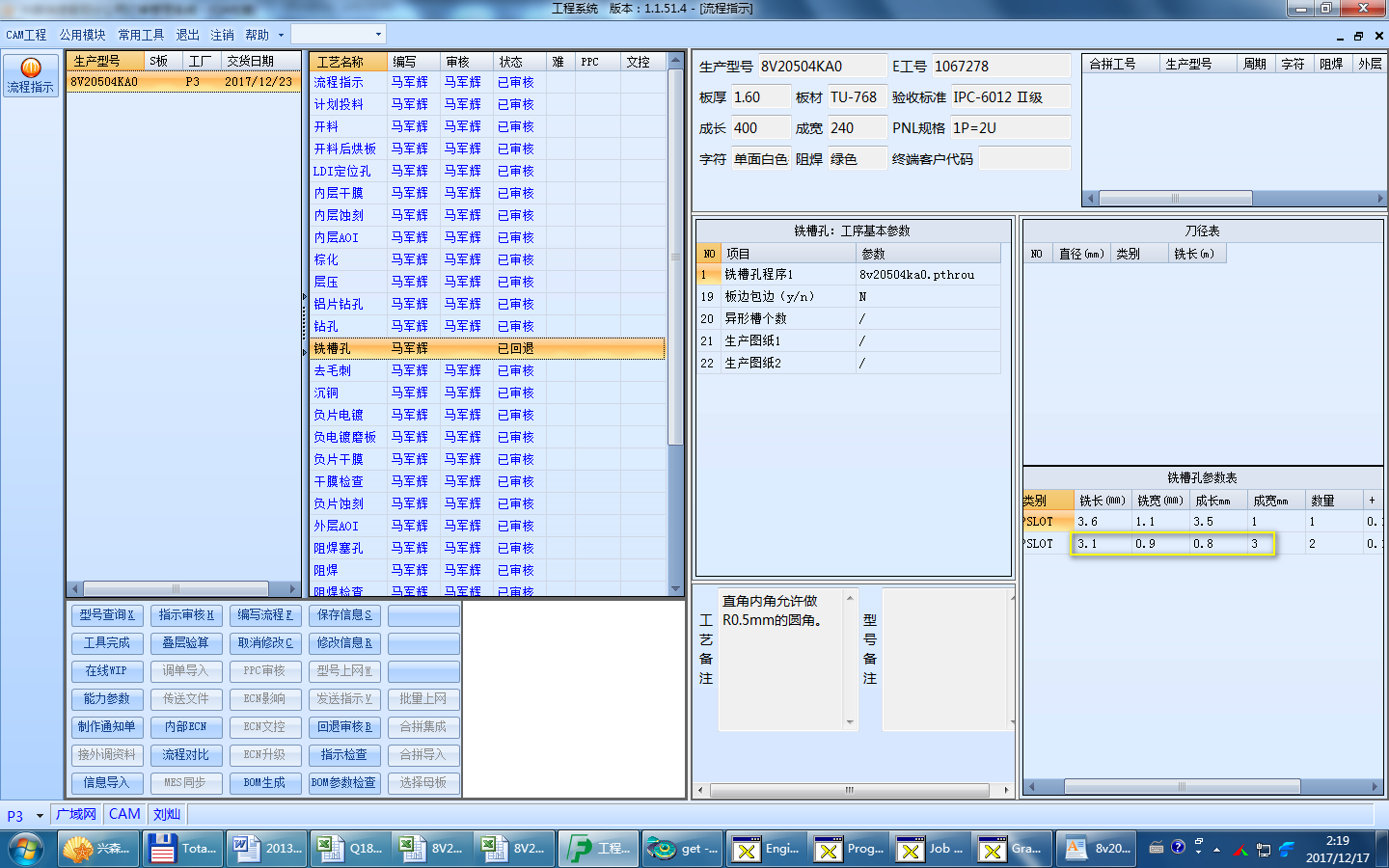
Task: Switch to Total Commander taskbar item
Action: (x=182, y=849)
